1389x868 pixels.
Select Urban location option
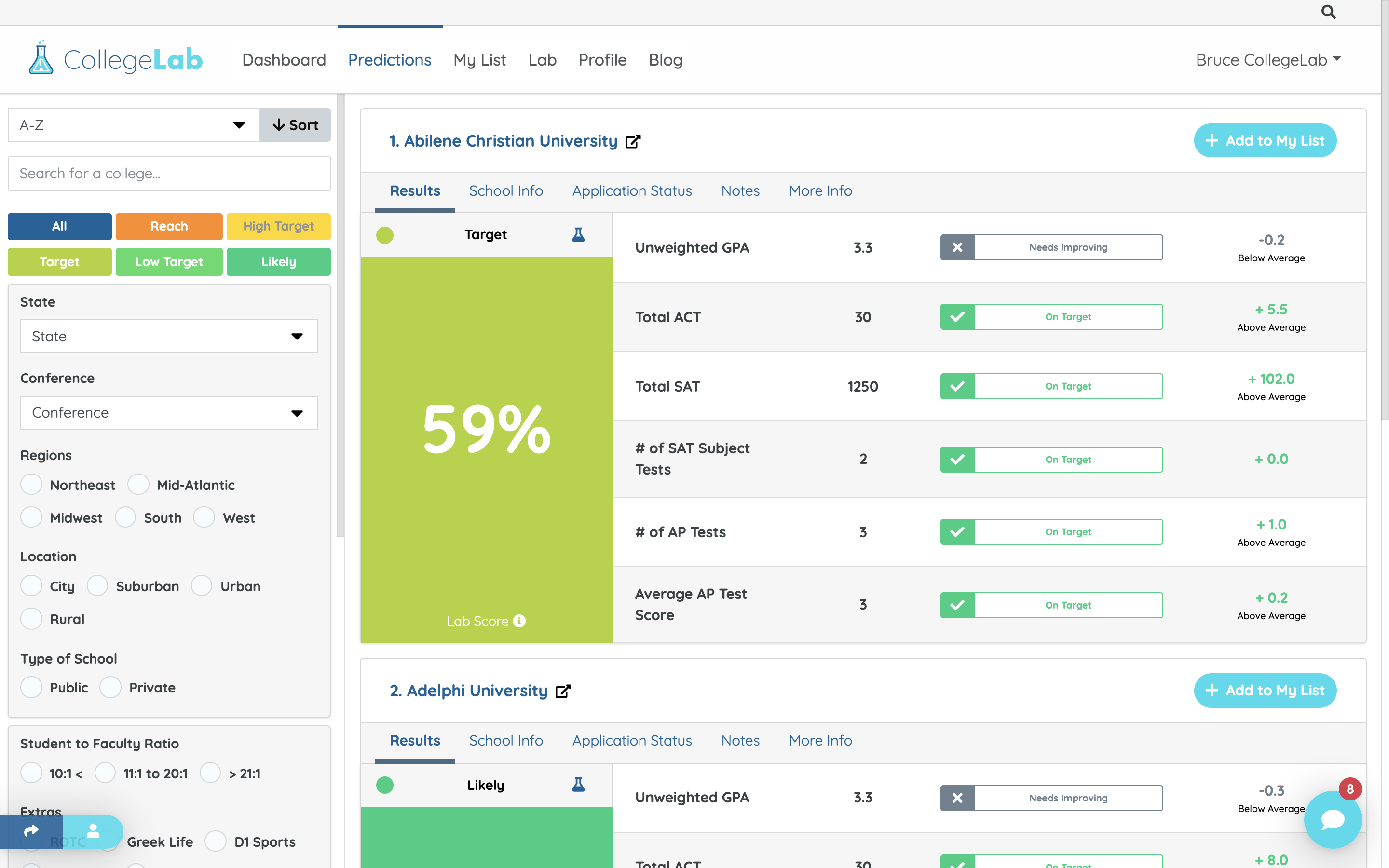[202, 586]
